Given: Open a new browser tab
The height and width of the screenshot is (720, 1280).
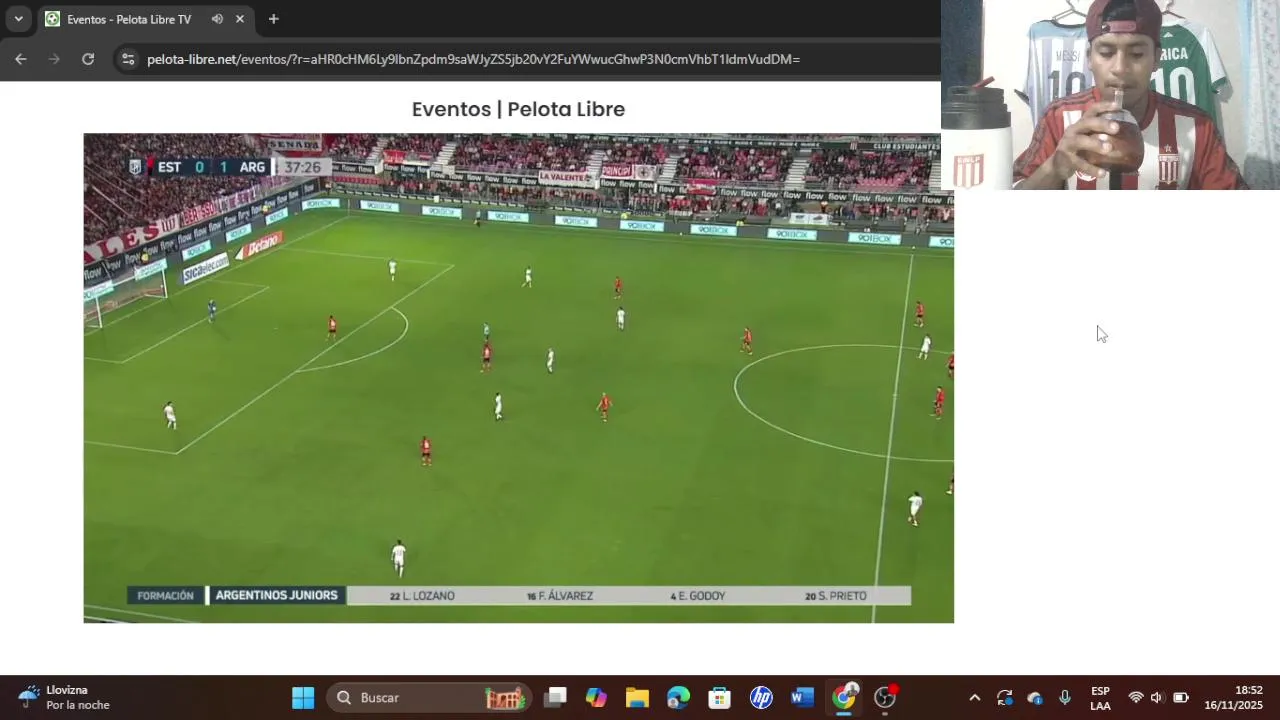Looking at the screenshot, I should pyautogui.click(x=273, y=19).
